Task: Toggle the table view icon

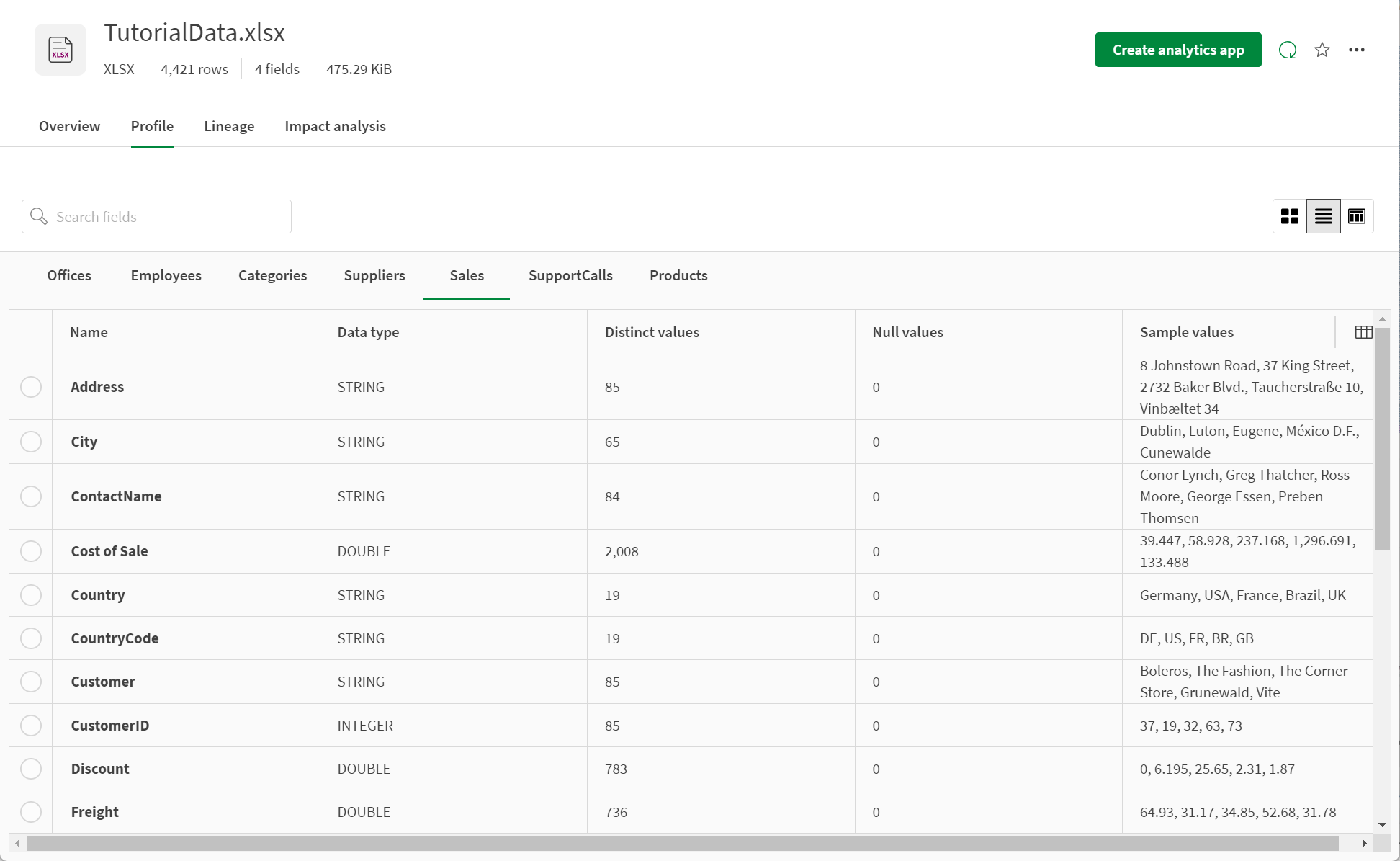Action: [1356, 216]
